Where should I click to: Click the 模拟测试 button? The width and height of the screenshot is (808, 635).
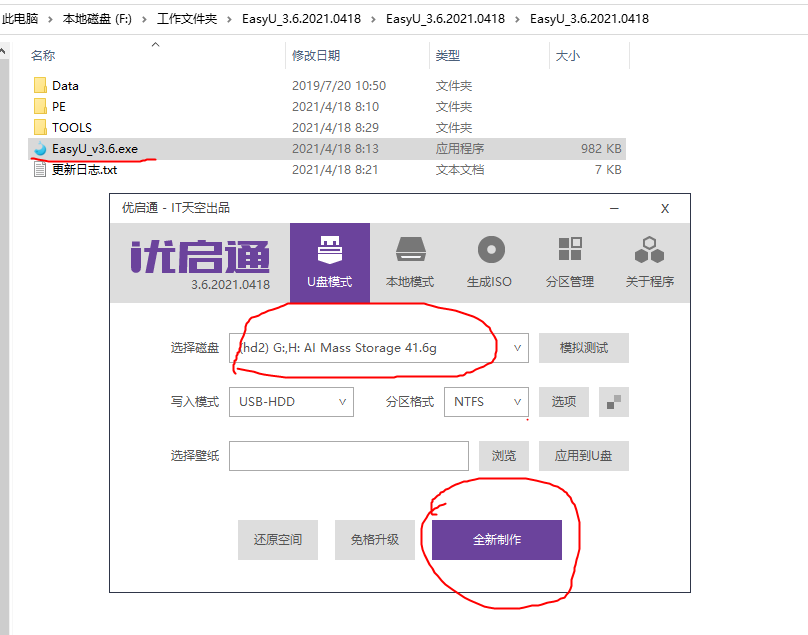pos(584,348)
